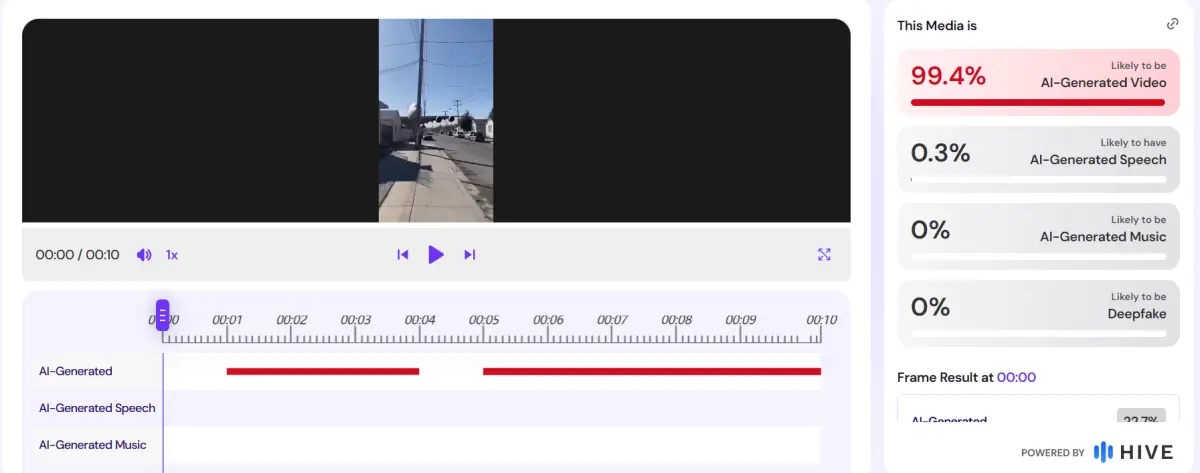
Task: Select the AI-Generated Music 0% card
Action: pos(1038,234)
